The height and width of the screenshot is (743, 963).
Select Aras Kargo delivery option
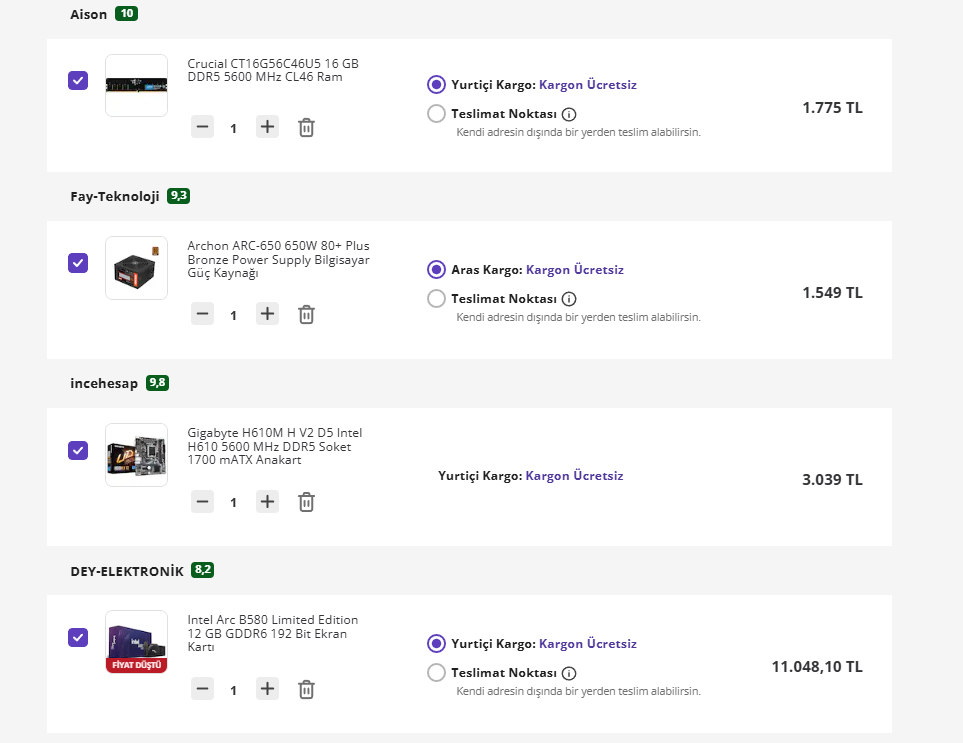tap(436, 269)
